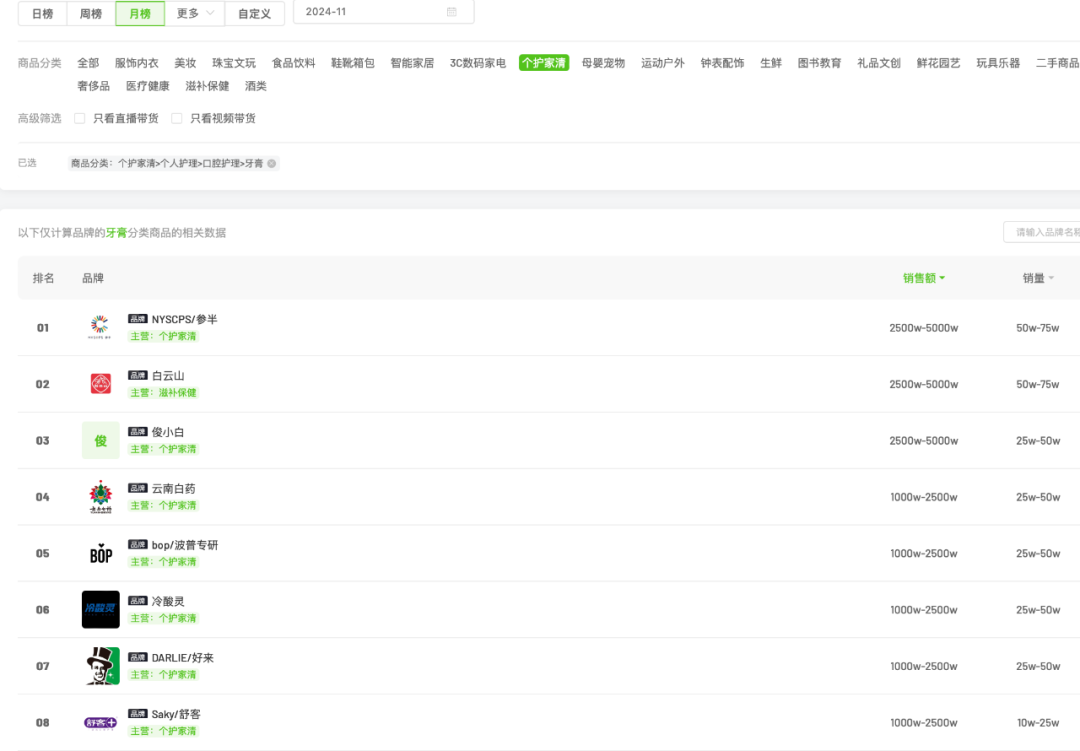Select 自定义 date range tab
This screenshot has height=751, width=1080.
254,13
